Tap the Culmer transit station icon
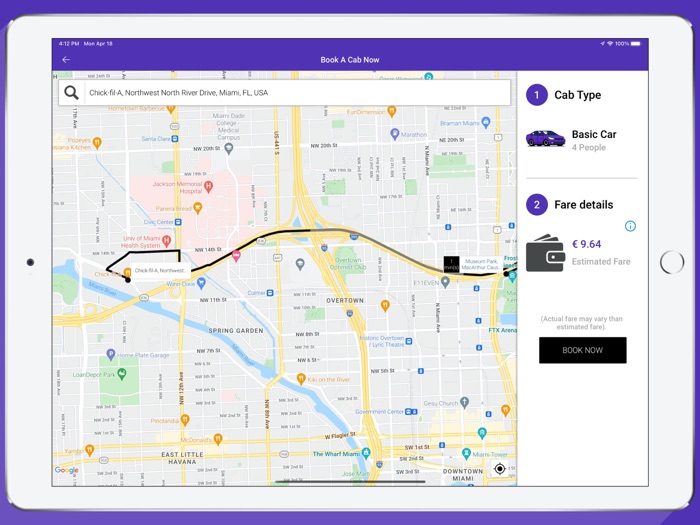 [270, 293]
